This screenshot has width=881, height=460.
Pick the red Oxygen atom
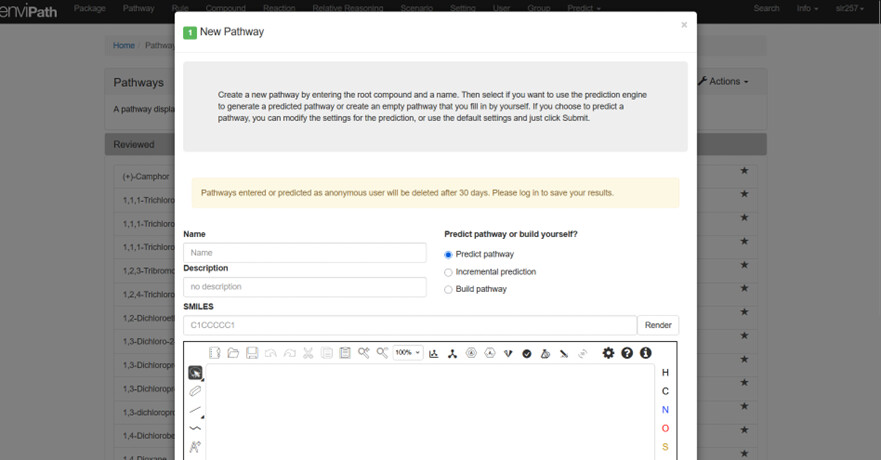click(x=665, y=428)
